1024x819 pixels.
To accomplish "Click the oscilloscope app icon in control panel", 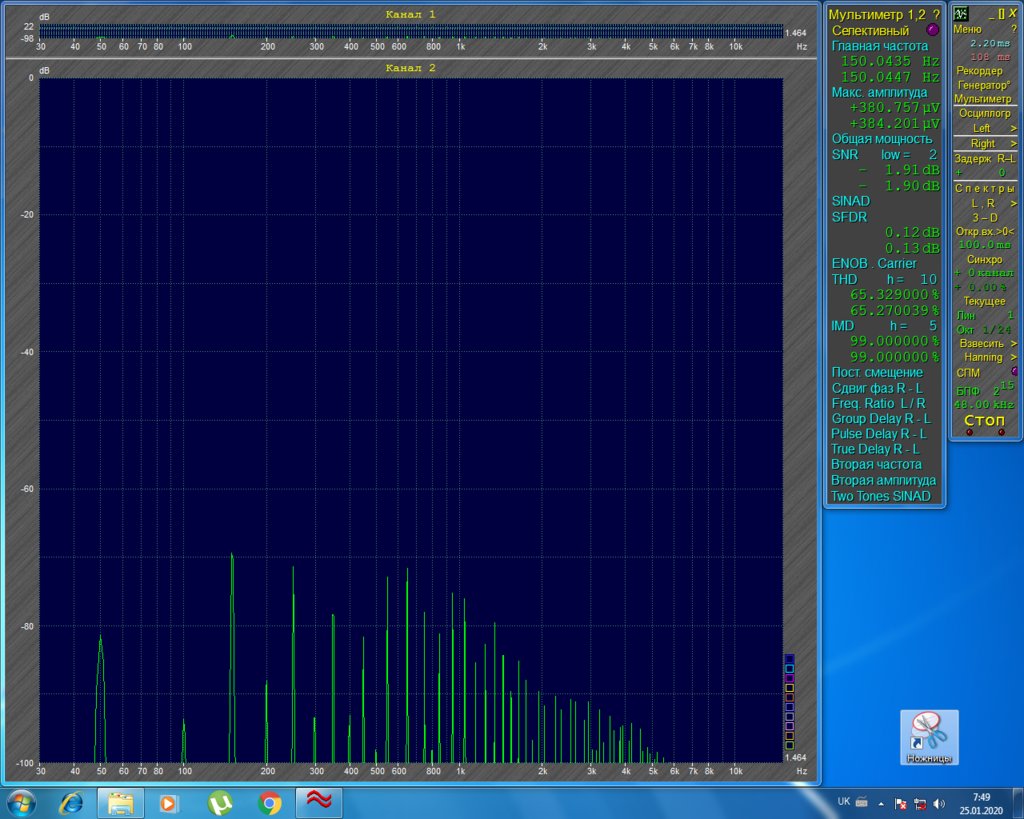I will (x=961, y=13).
